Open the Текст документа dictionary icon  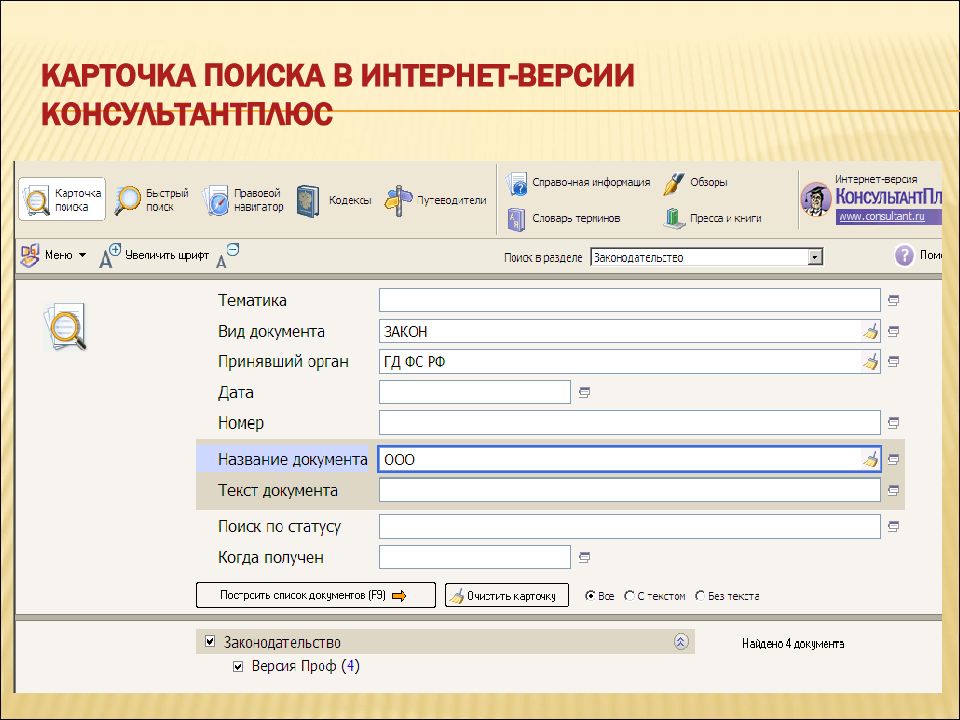click(893, 490)
